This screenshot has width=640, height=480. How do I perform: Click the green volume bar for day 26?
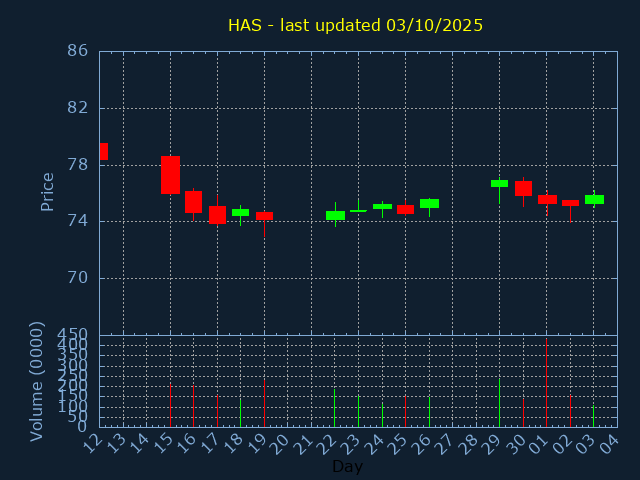click(x=429, y=412)
